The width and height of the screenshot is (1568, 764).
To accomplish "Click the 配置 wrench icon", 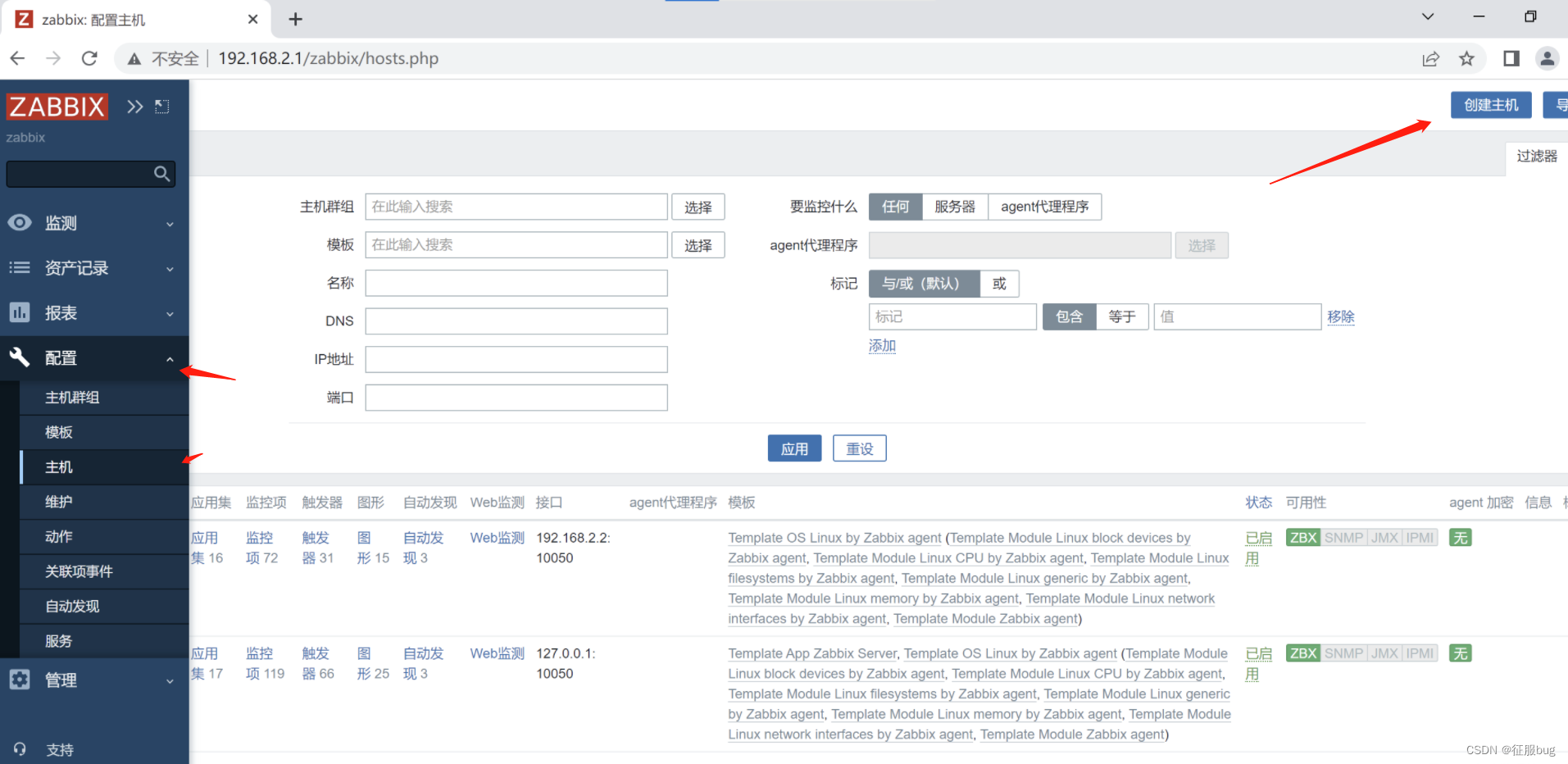I will tap(20, 357).
